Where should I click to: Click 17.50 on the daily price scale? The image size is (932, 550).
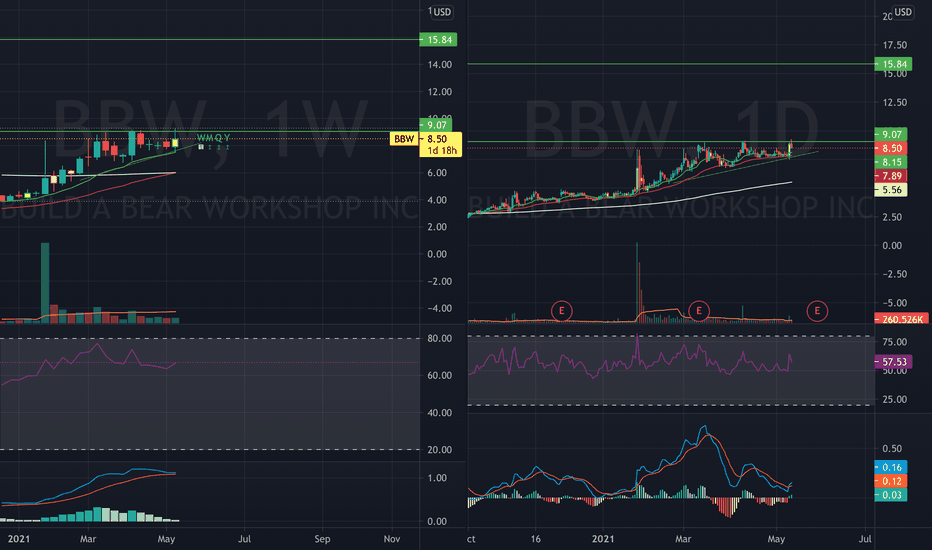point(895,45)
